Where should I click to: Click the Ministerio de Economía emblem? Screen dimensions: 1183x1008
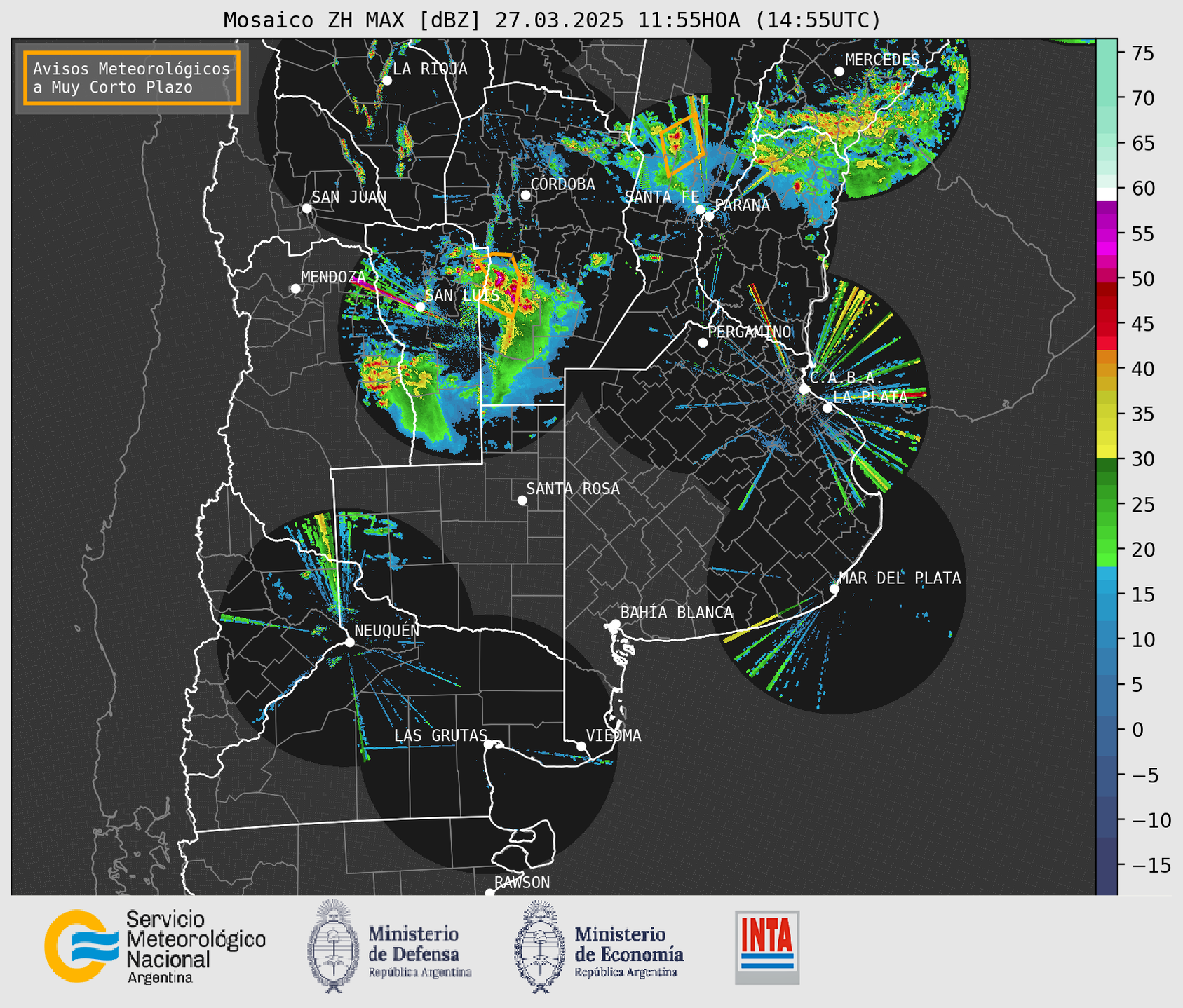[x=540, y=946]
